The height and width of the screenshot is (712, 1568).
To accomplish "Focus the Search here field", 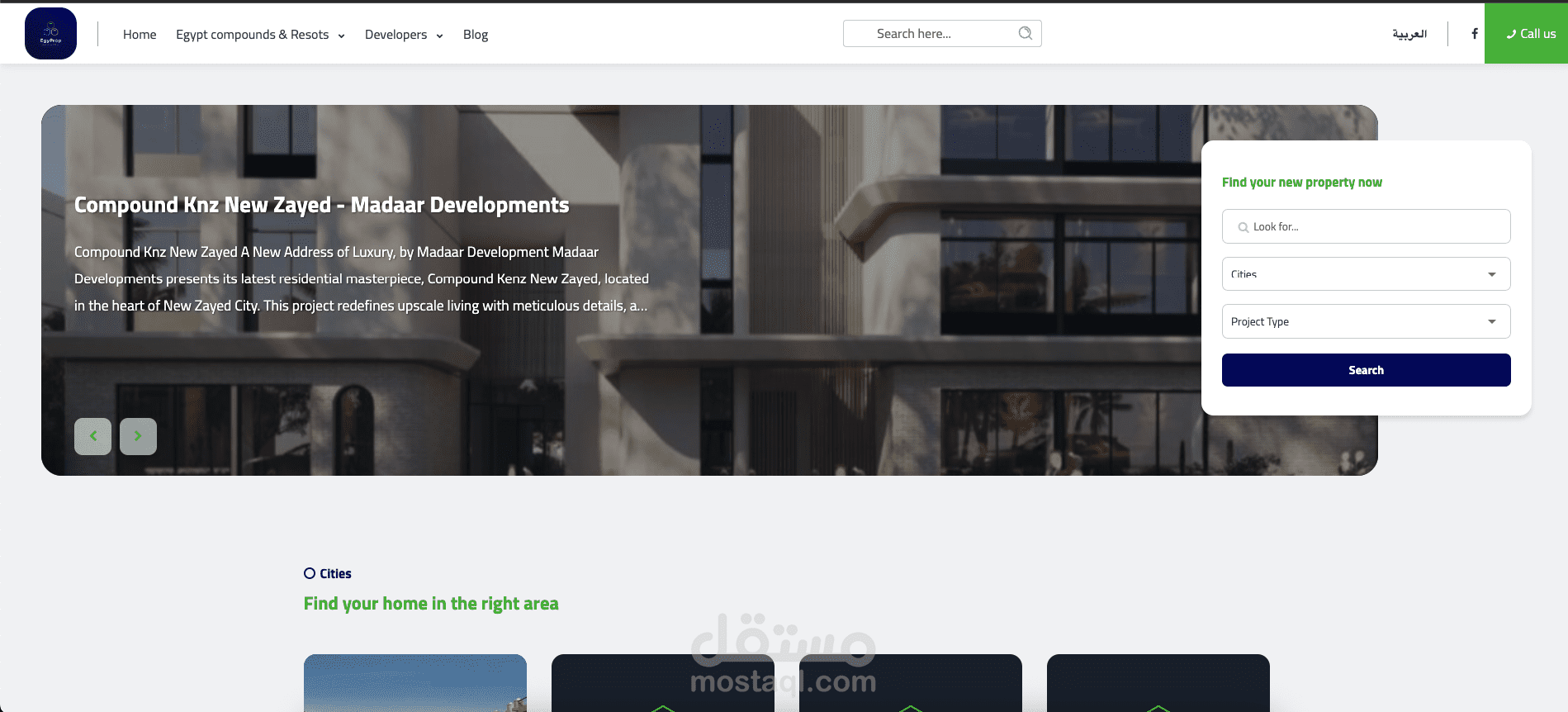I will (942, 33).
